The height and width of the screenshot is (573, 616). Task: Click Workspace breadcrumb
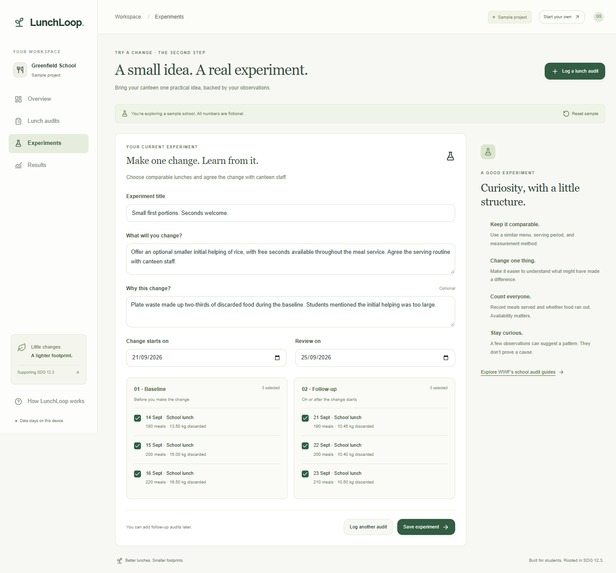tap(128, 17)
